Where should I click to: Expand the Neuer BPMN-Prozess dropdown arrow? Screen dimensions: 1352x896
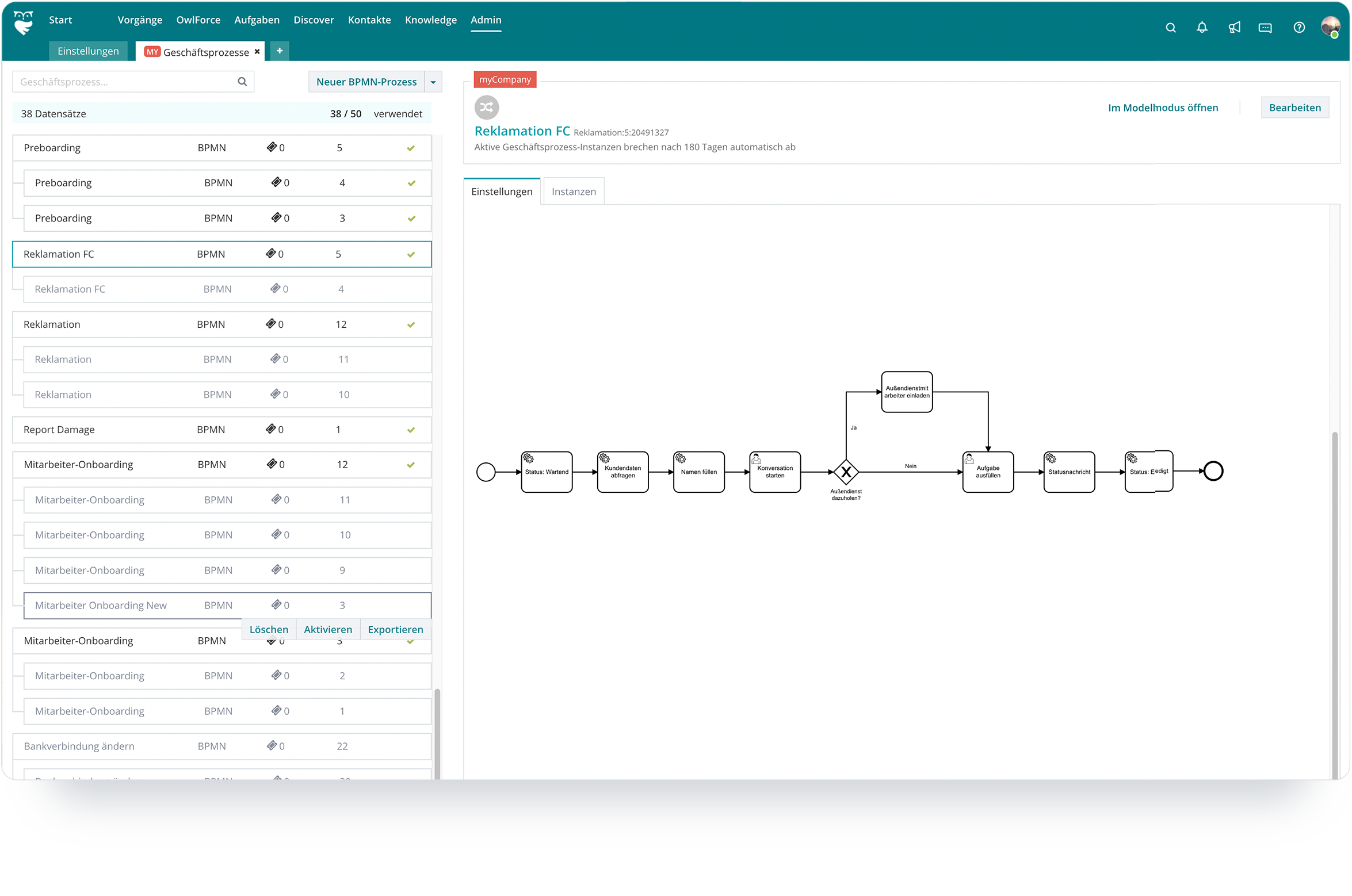coord(434,80)
